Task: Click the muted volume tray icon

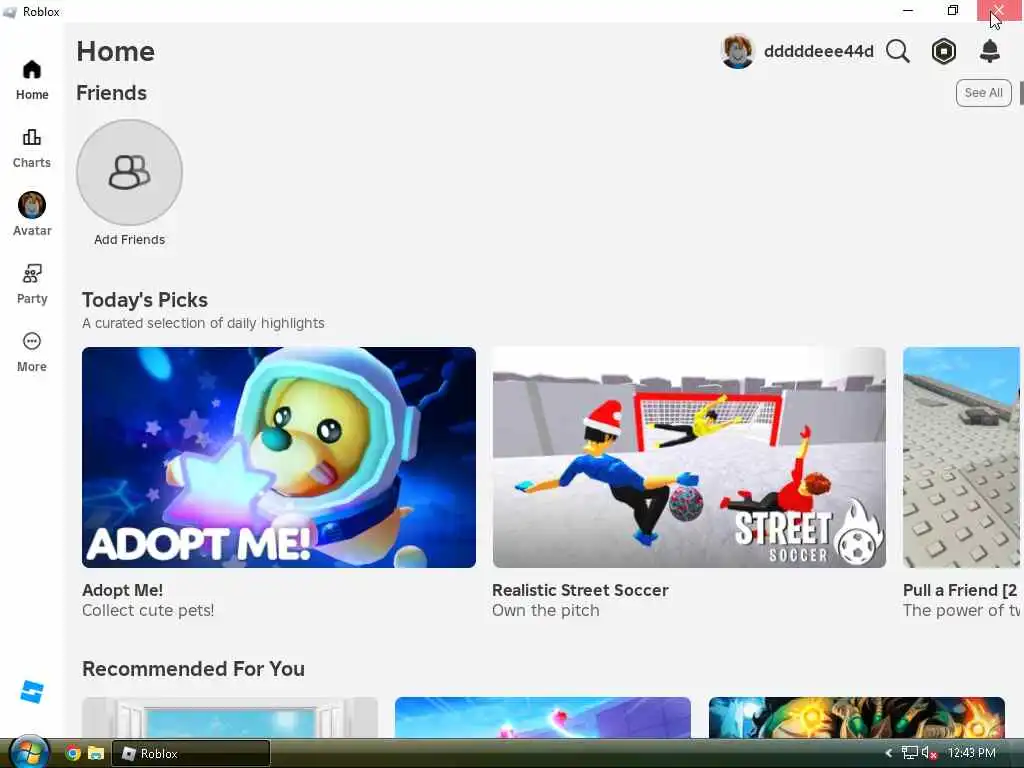Action: [929, 753]
